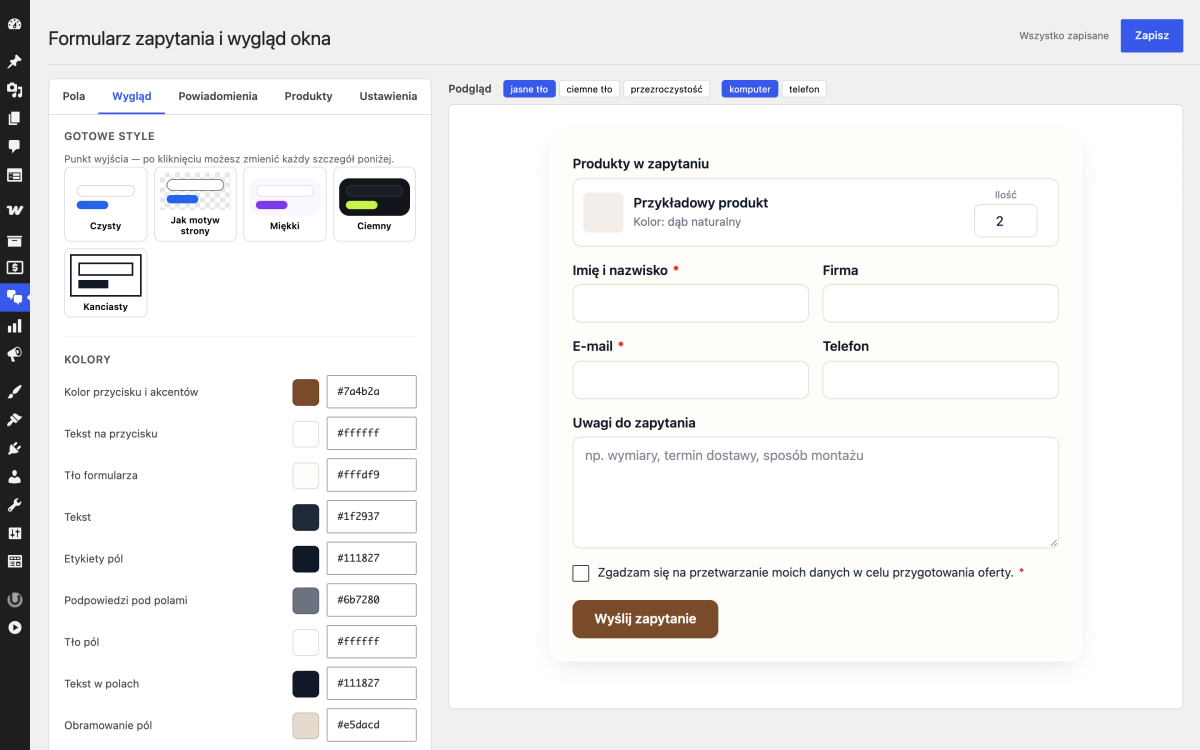
Task: Open Tools wrench icon in sidebar
Action: [15, 505]
